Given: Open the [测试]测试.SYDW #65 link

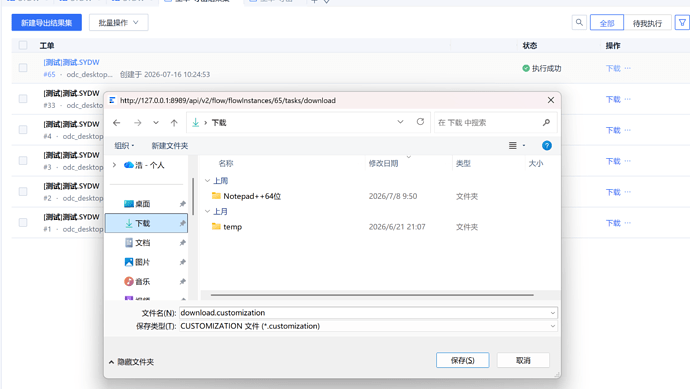Looking at the screenshot, I should click(x=71, y=62).
